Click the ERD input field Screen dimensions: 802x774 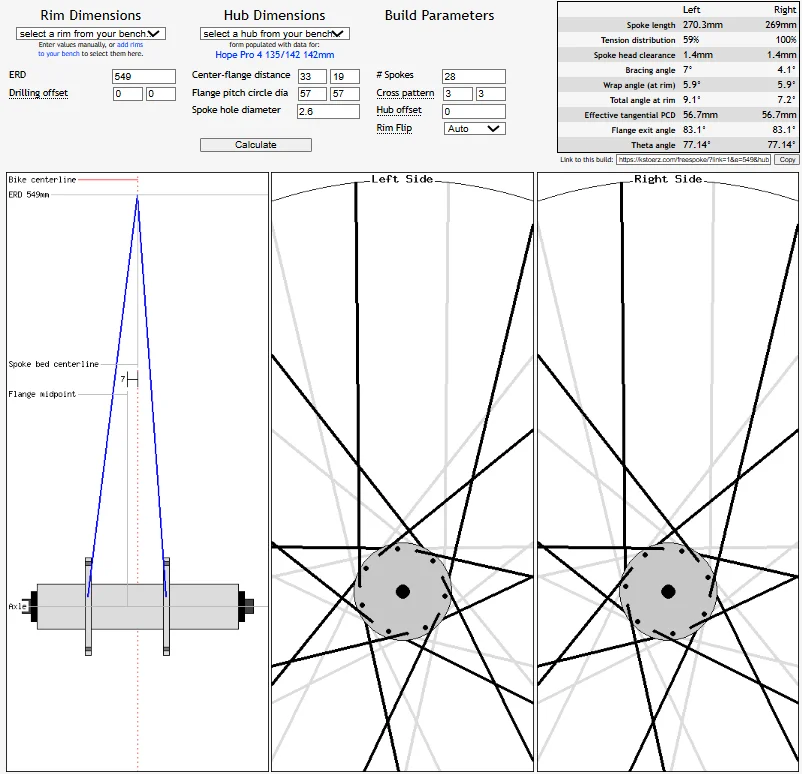coord(144,77)
